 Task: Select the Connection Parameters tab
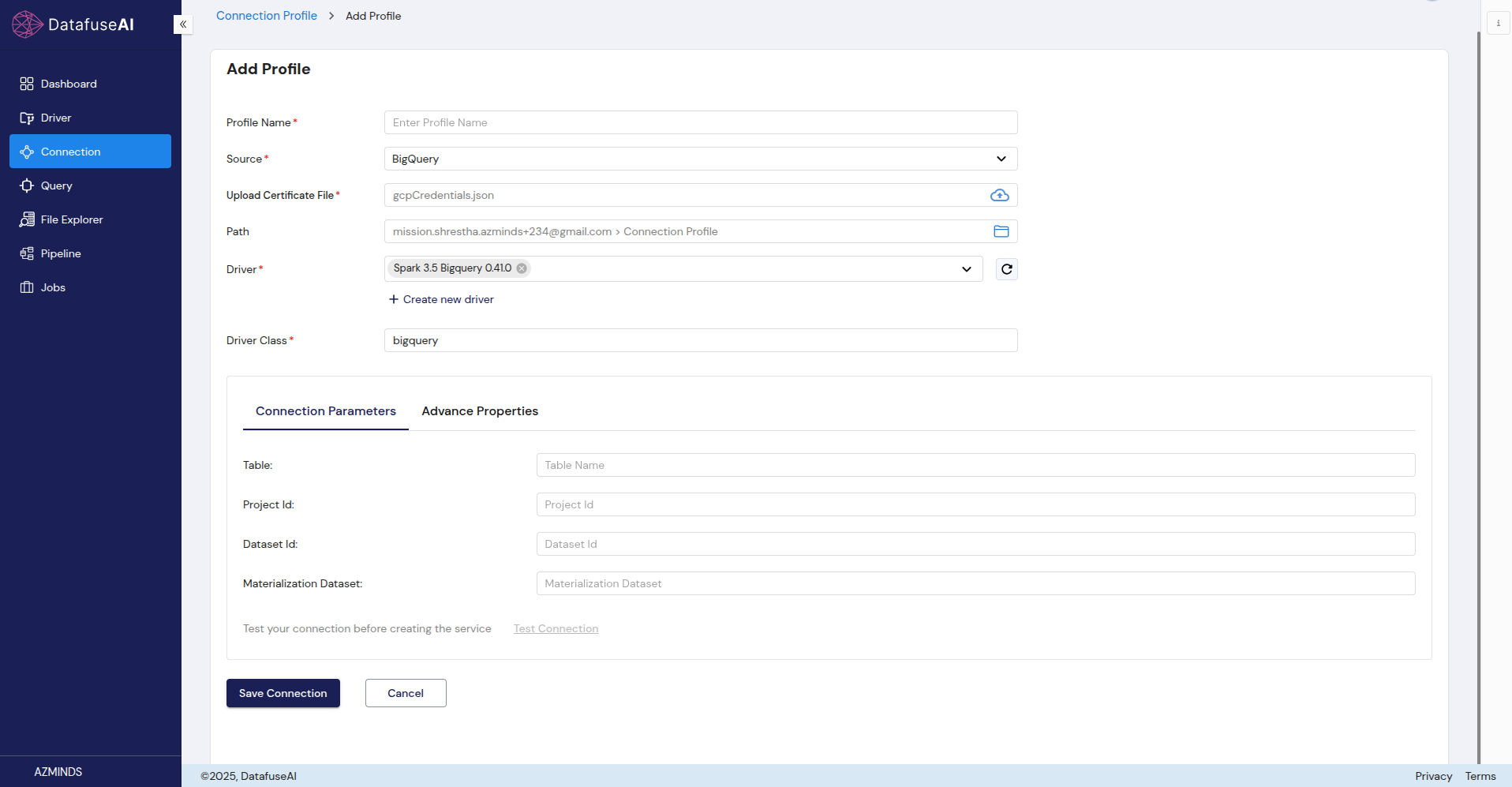coord(325,411)
